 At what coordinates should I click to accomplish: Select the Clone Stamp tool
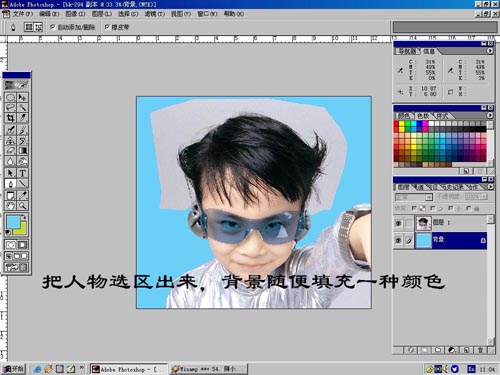tap(10, 140)
